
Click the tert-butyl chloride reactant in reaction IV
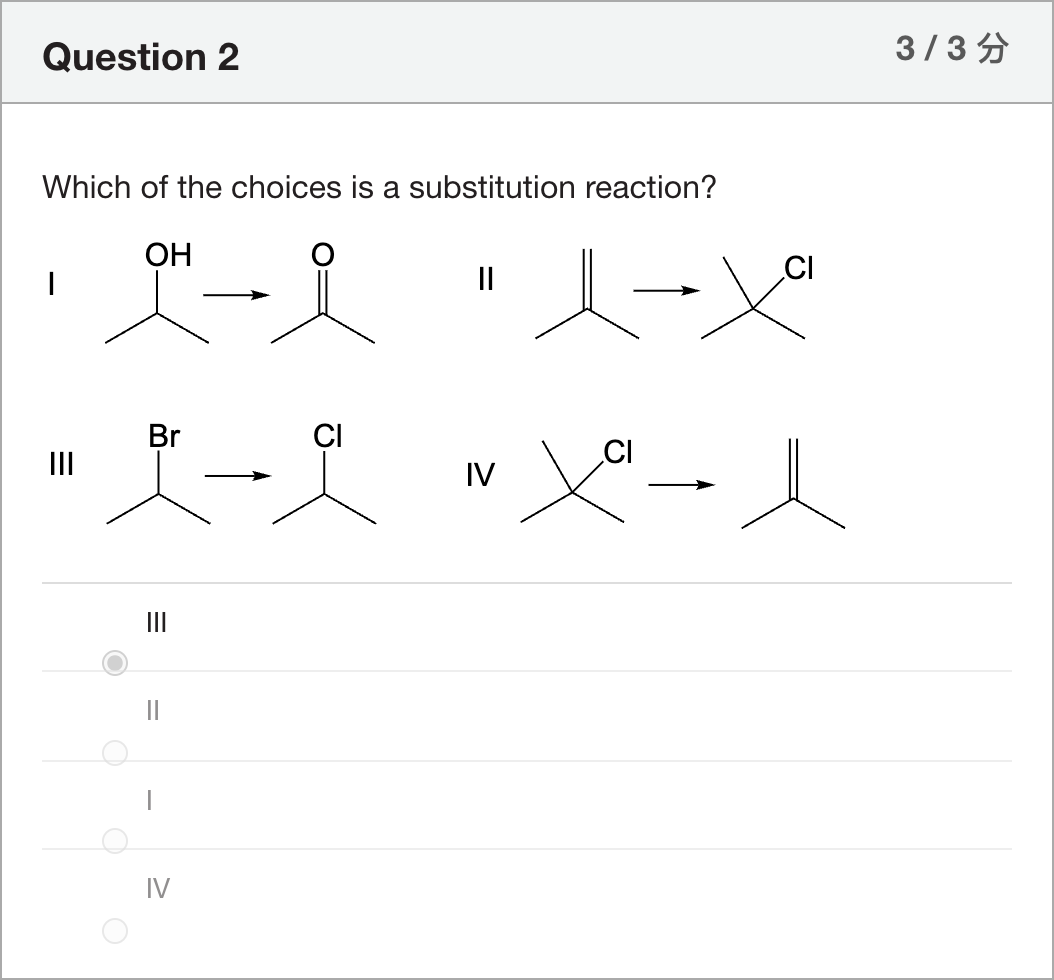click(577, 480)
